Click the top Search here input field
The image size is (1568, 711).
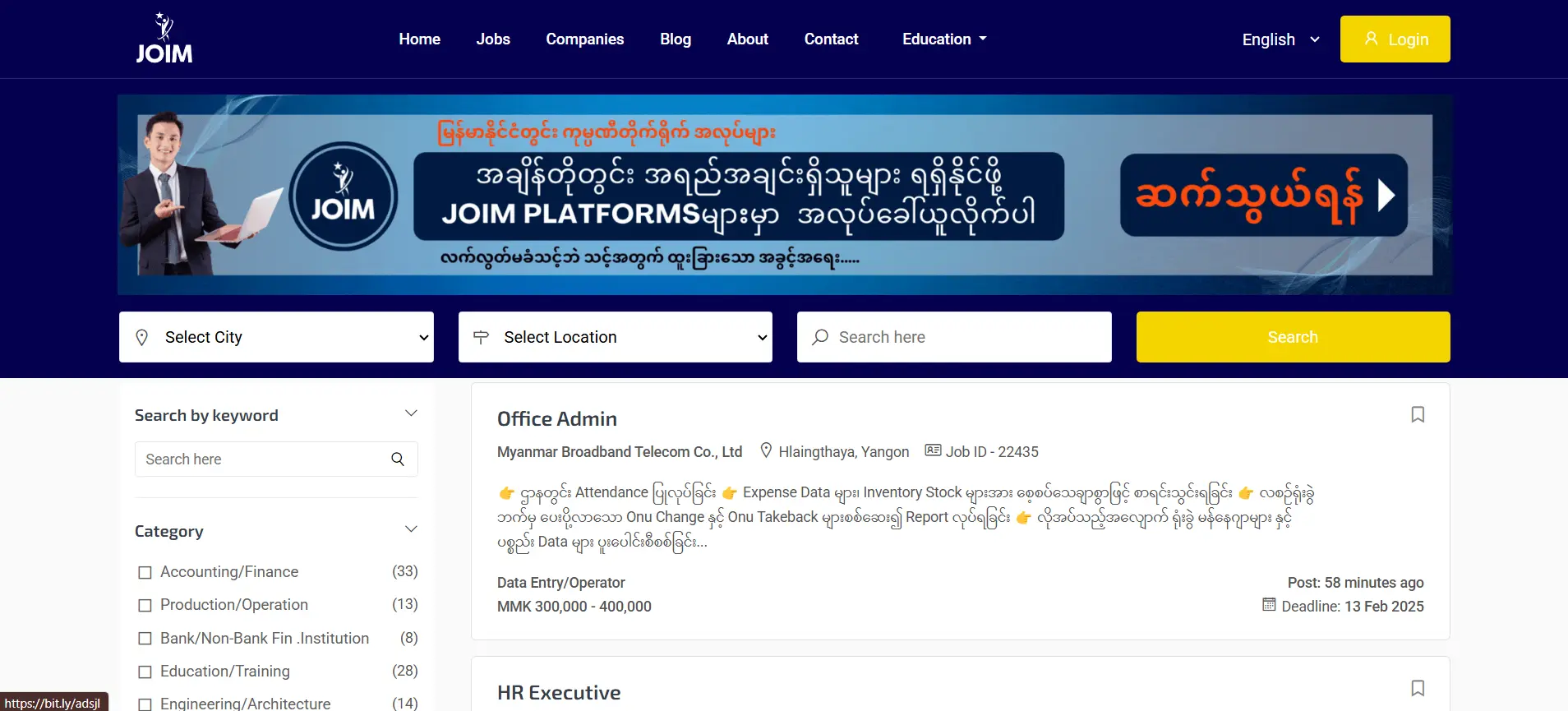(954, 337)
